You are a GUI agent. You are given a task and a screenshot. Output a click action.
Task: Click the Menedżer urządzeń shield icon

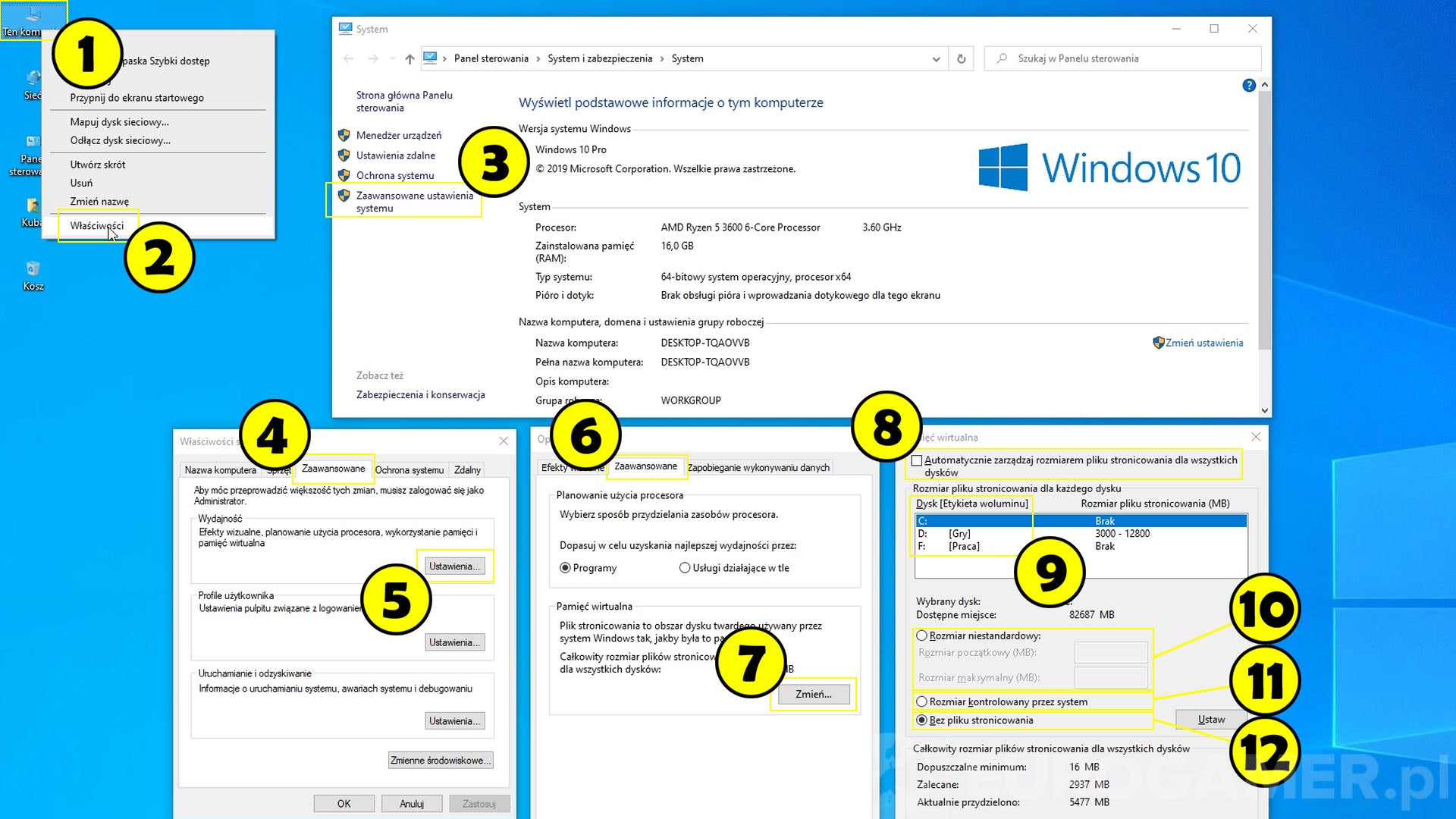[344, 135]
